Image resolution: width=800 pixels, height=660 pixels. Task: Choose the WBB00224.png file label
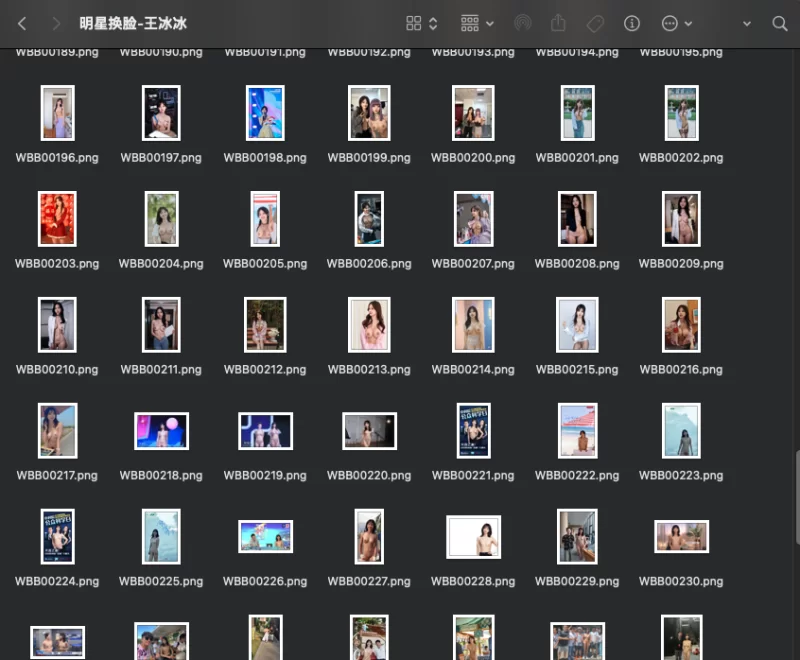(57, 581)
